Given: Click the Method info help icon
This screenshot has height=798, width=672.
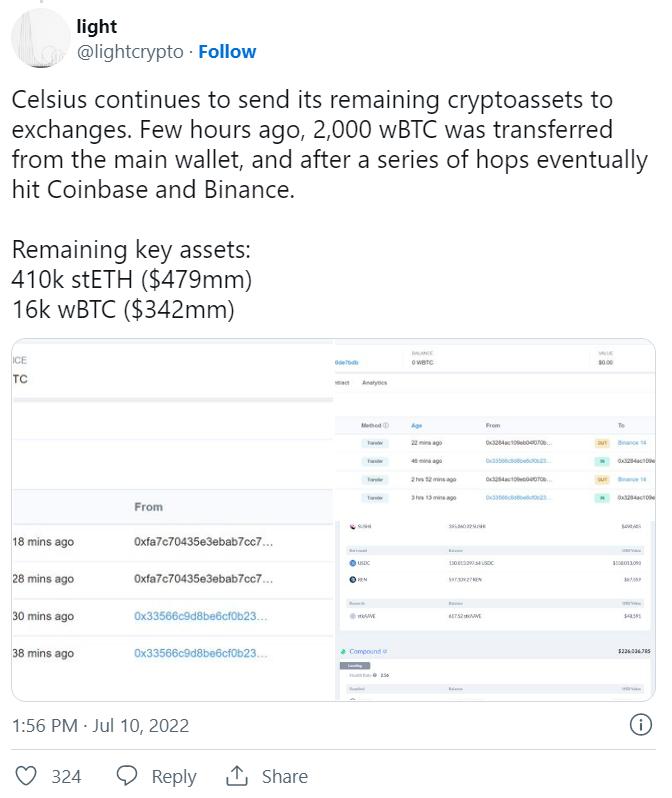Looking at the screenshot, I should pyautogui.click(x=386, y=426).
